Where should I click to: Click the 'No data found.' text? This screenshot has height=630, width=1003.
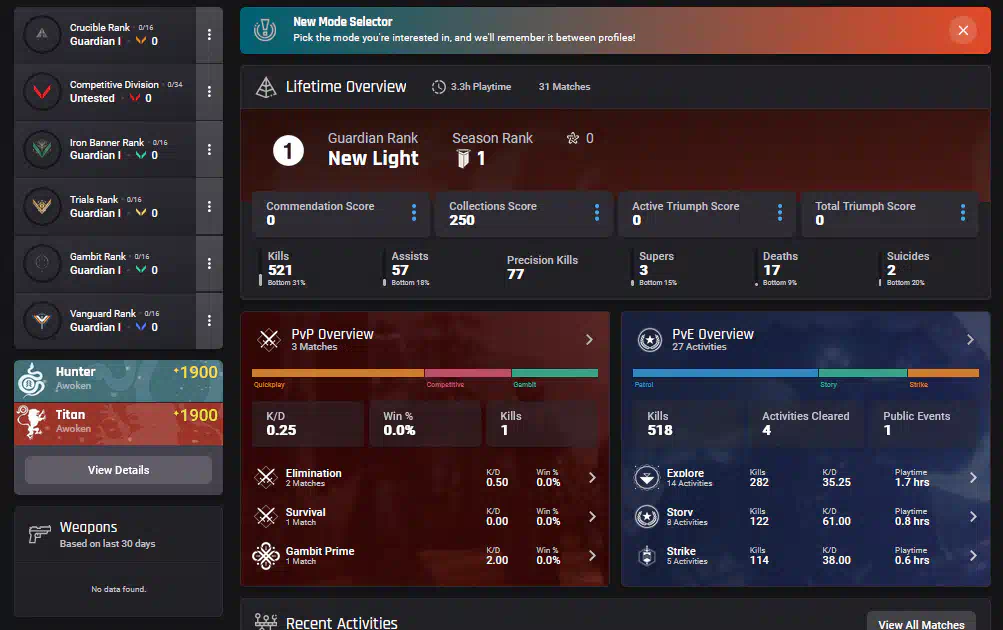[x=118, y=589]
